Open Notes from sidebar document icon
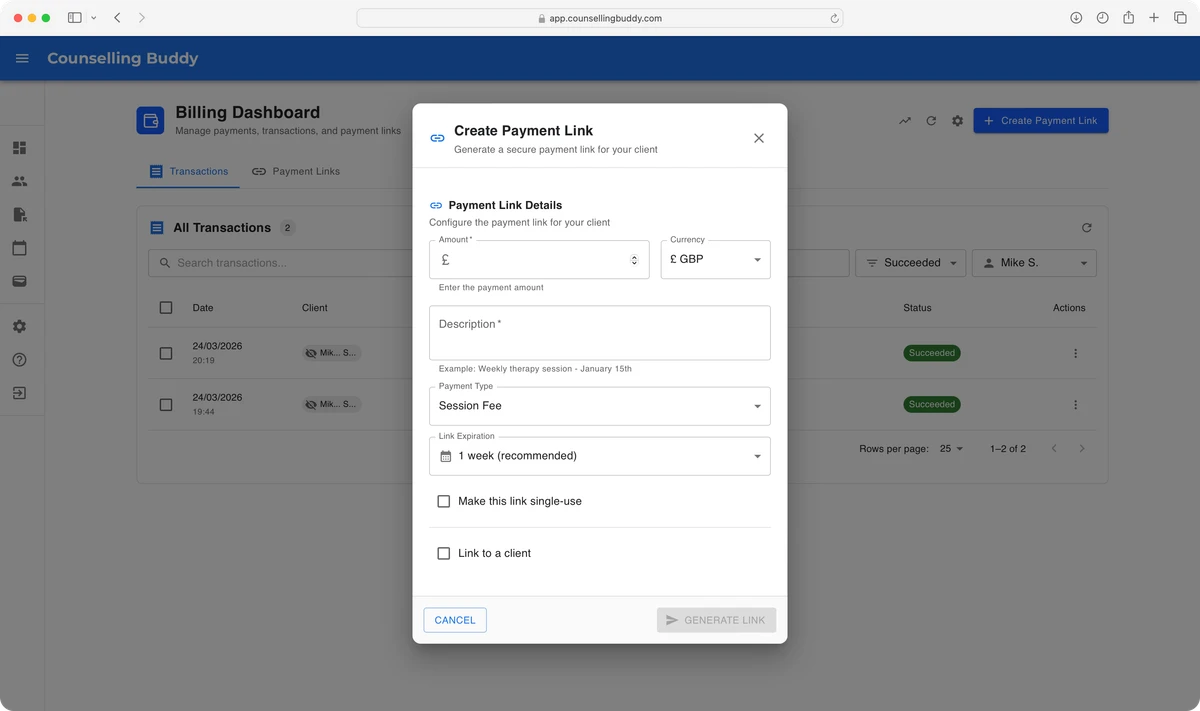The width and height of the screenshot is (1200, 711). tap(19, 215)
